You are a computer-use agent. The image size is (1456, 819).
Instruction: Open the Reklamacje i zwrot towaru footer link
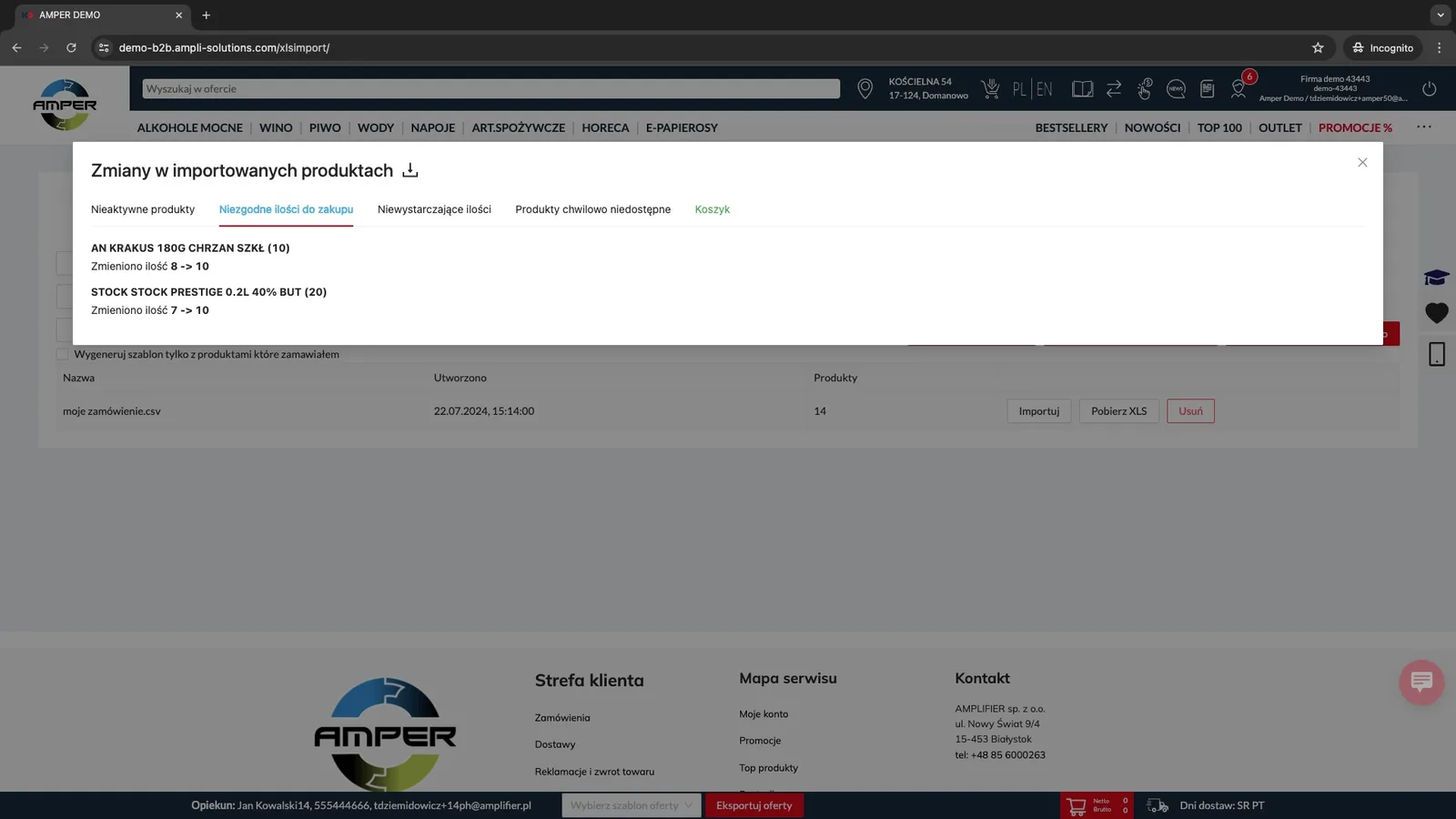(x=594, y=772)
